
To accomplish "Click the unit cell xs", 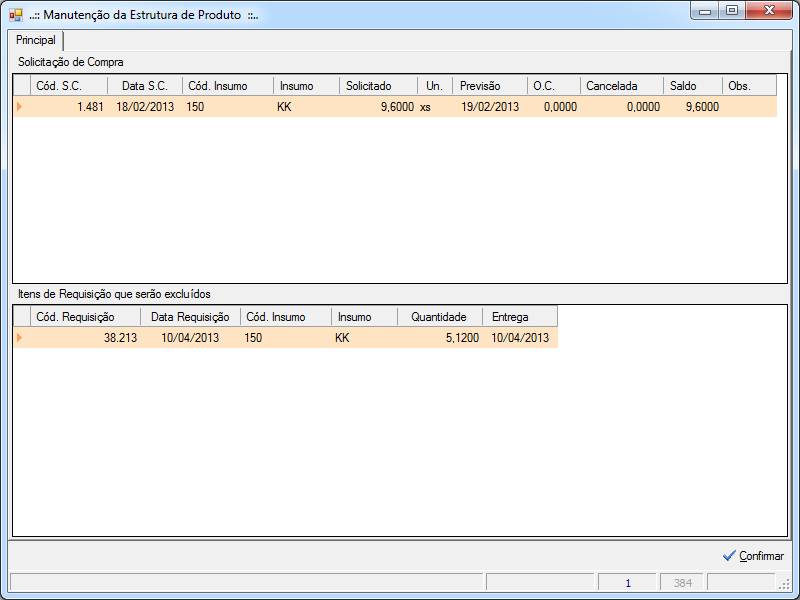I will point(435,107).
